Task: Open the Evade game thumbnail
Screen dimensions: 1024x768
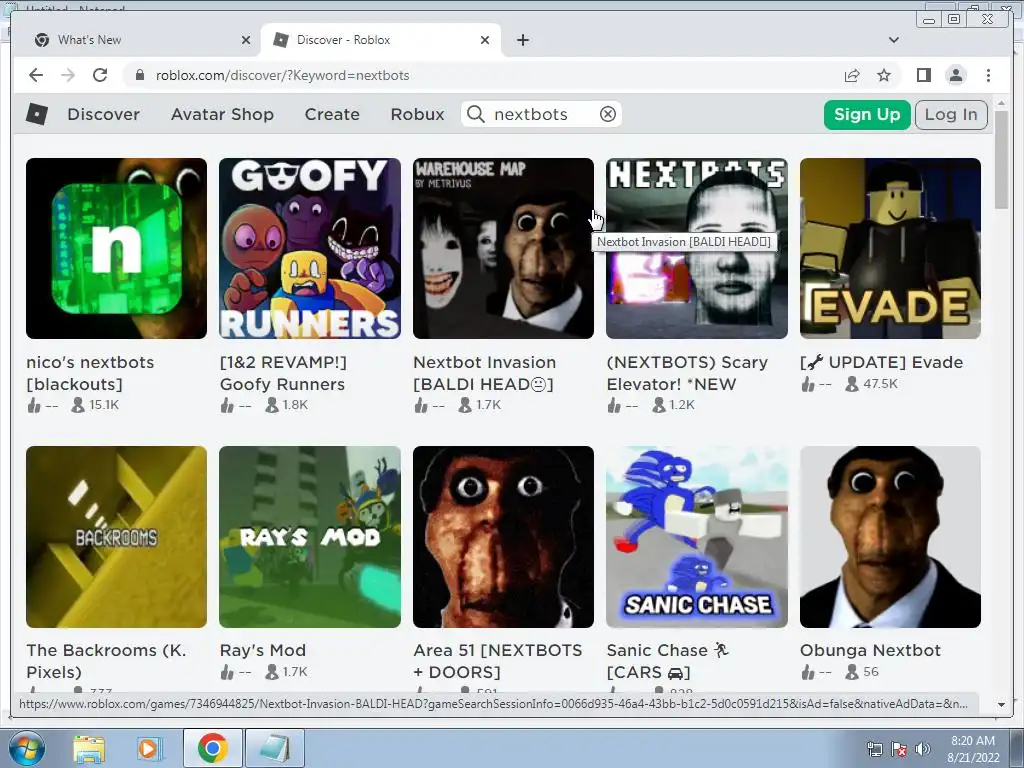Action: 890,248
